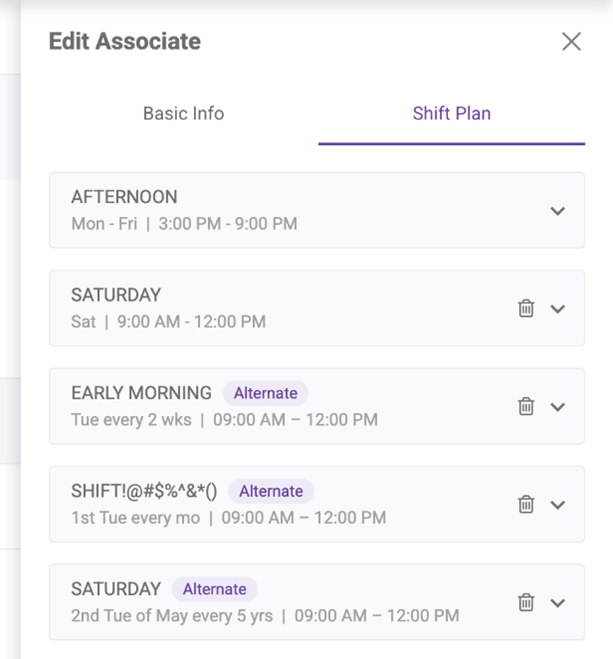Close the Edit Associate panel
This screenshot has width=613, height=659.
(x=571, y=41)
